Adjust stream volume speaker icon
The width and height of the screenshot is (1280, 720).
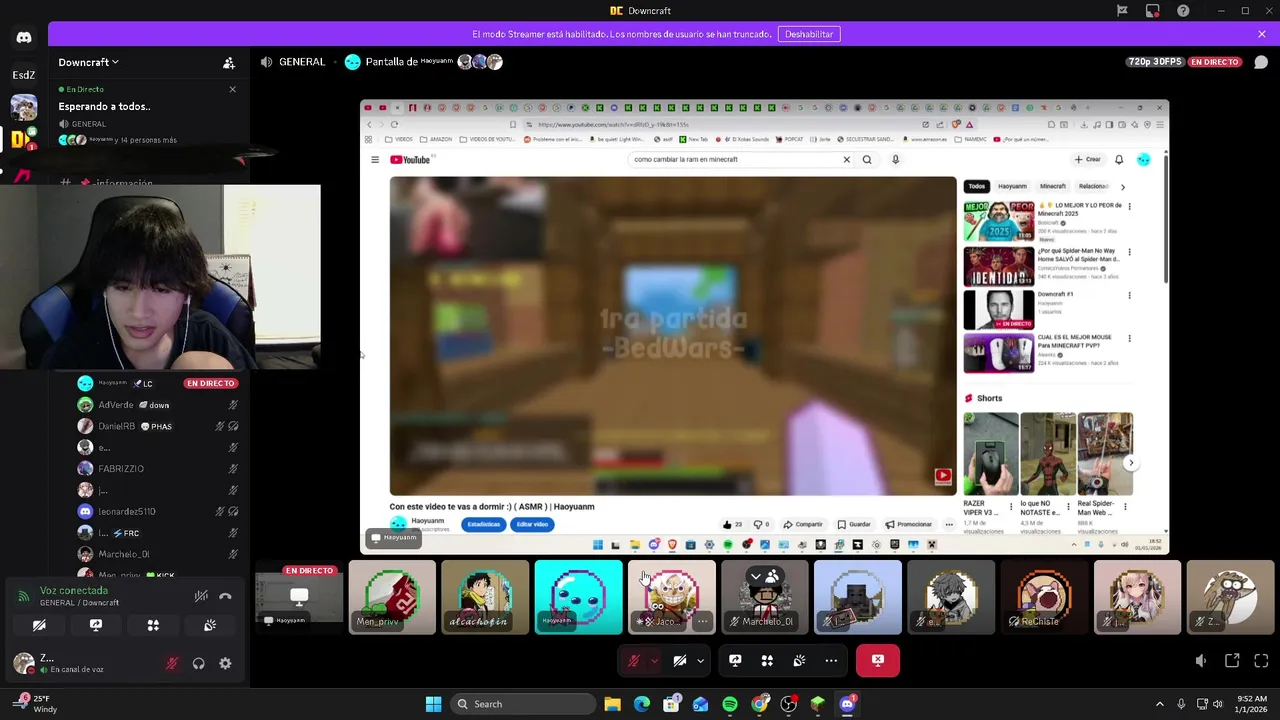click(1201, 661)
